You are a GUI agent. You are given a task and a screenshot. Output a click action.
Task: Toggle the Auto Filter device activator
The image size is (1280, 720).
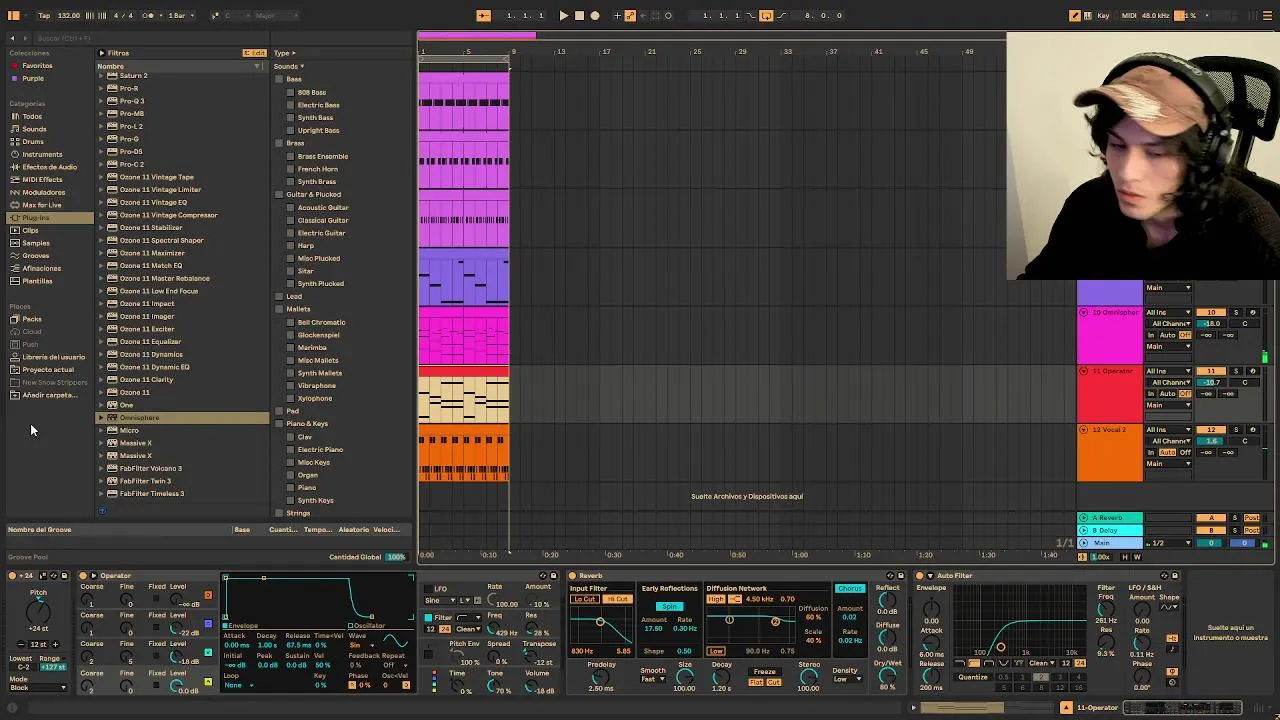(920, 576)
